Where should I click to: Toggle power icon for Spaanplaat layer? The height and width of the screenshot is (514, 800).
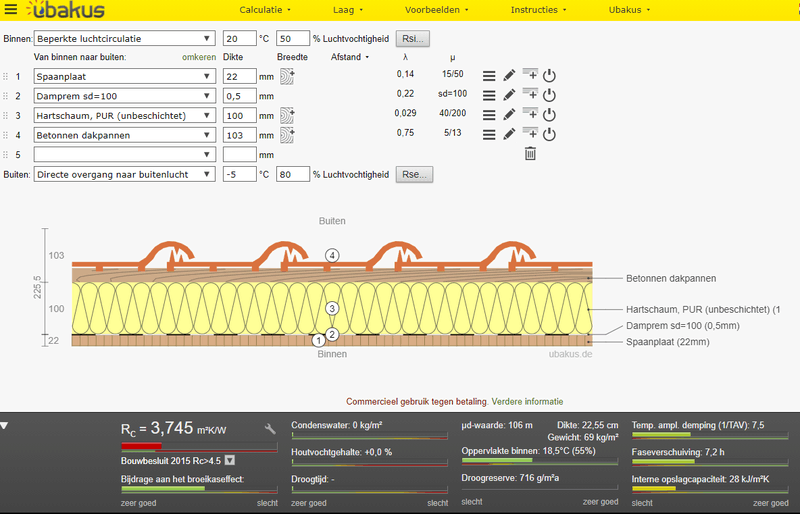click(549, 76)
